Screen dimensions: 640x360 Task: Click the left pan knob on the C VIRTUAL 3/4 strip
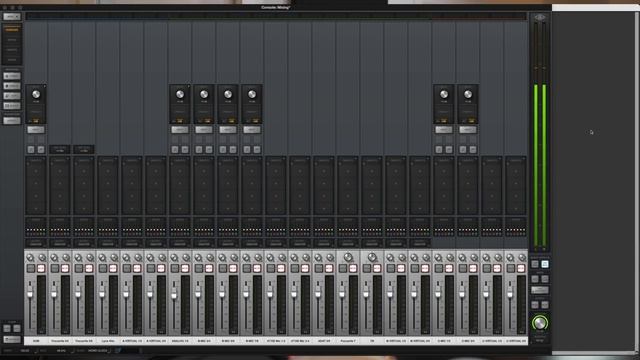coord(510,258)
